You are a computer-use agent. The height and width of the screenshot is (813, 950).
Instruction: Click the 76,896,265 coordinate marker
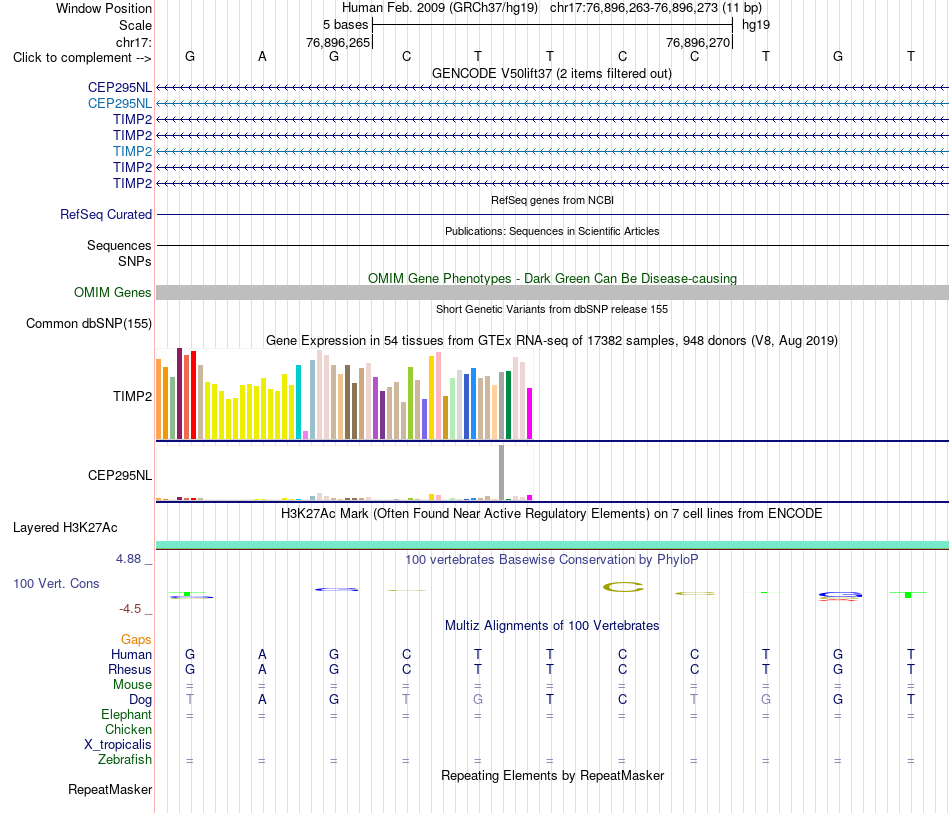pos(338,42)
